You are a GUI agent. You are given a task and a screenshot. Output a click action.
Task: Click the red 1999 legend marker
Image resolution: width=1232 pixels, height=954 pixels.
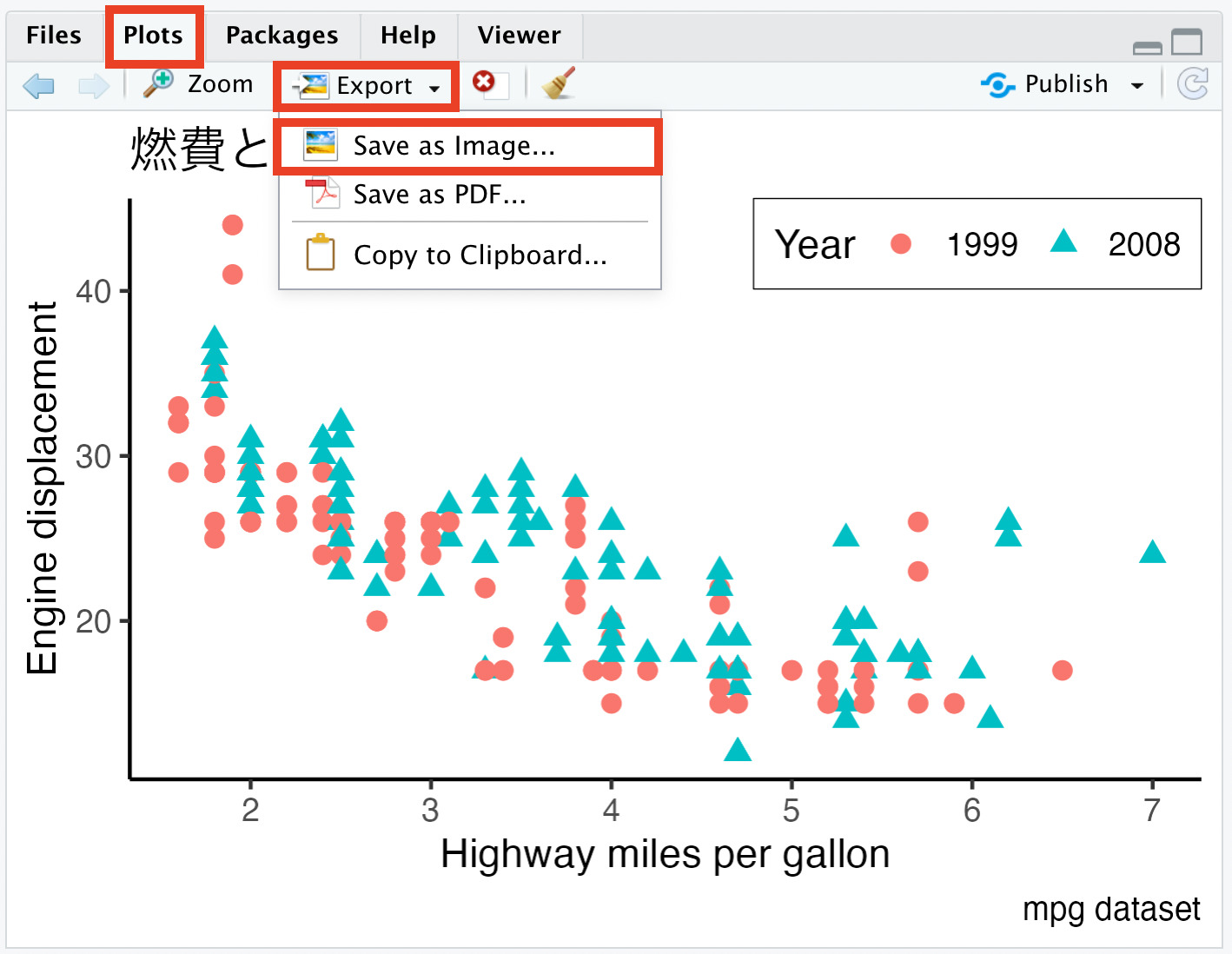pyautogui.click(x=901, y=244)
